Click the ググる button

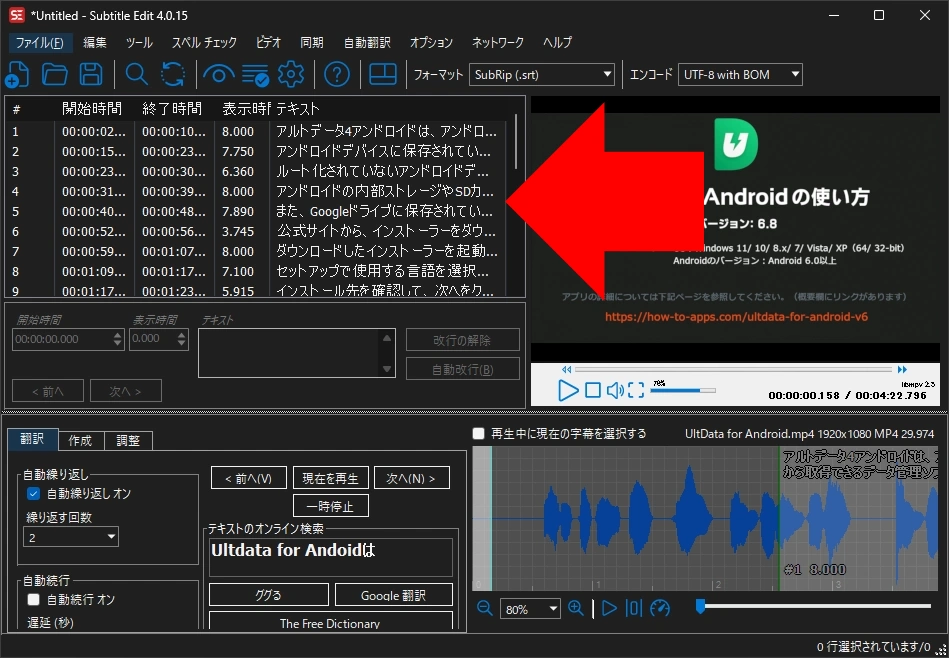(x=269, y=595)
